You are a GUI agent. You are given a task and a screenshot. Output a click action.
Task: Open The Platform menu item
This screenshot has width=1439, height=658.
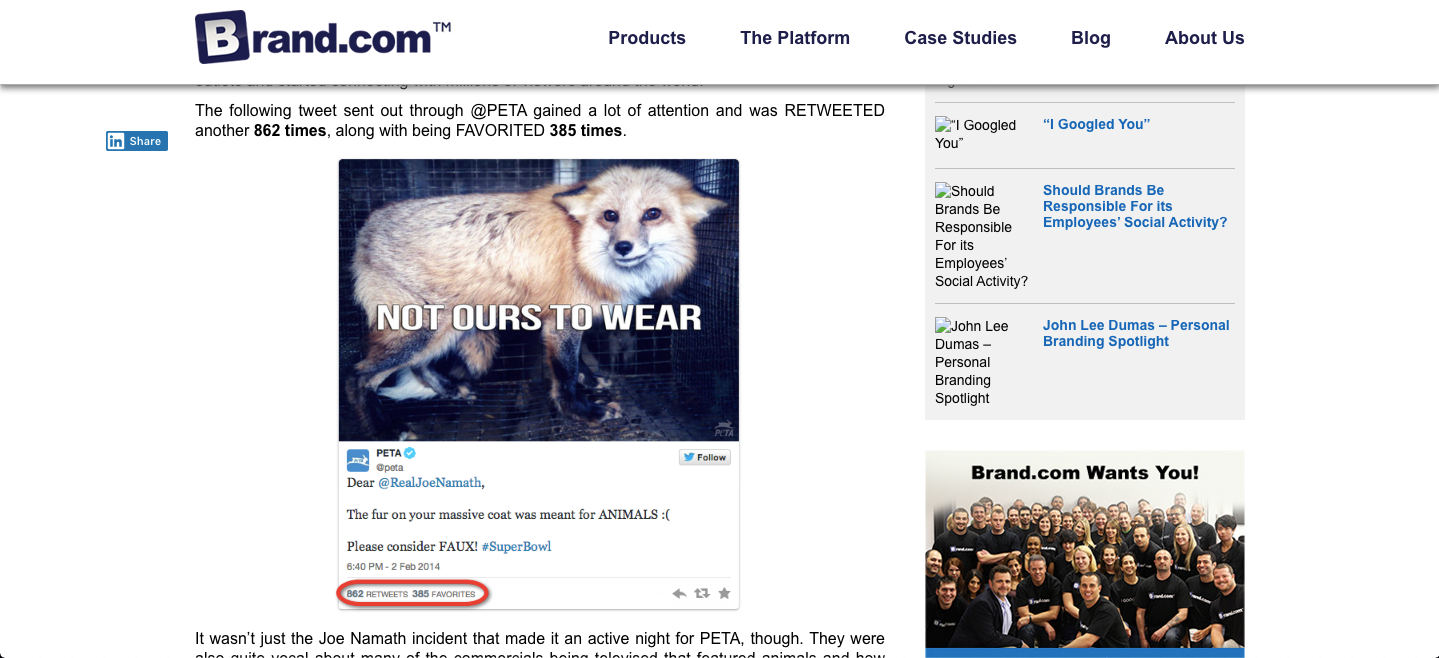(795, 38)
